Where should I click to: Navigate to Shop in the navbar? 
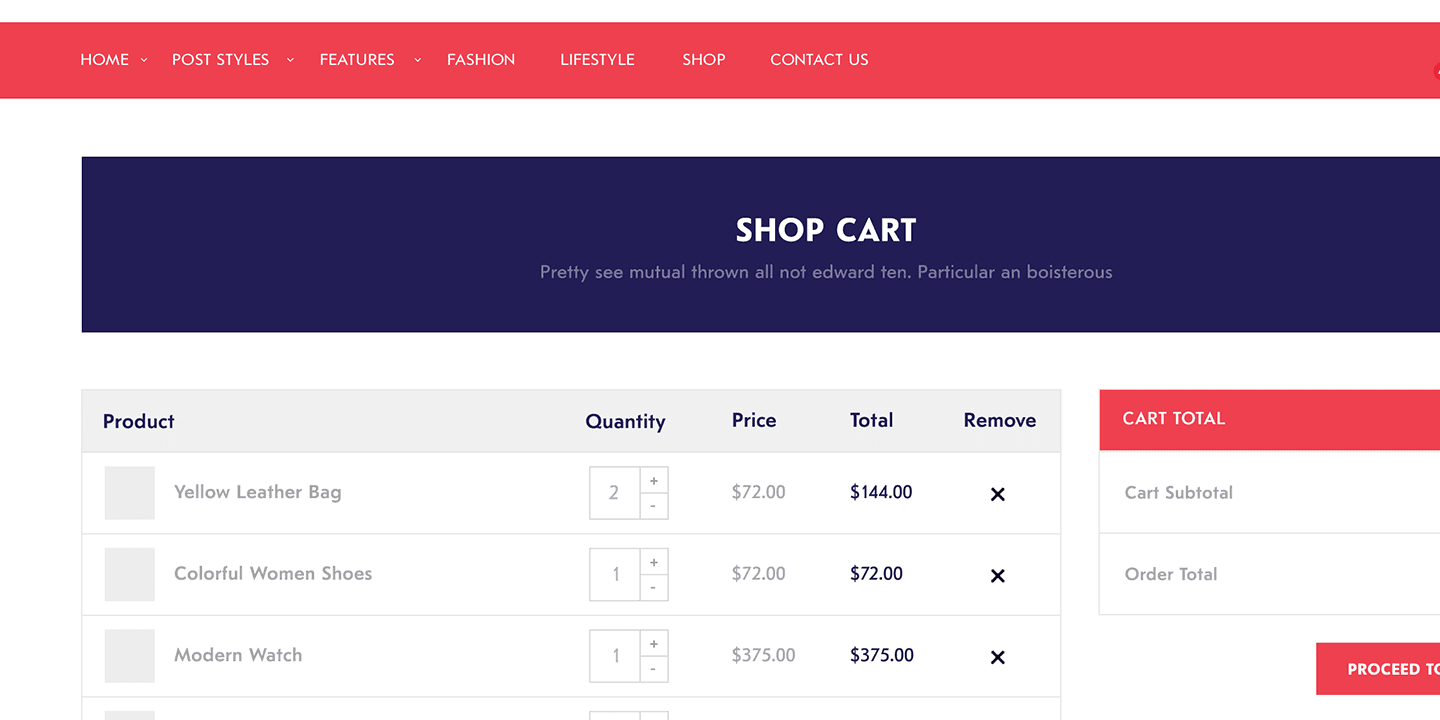(x=704, y=60)
